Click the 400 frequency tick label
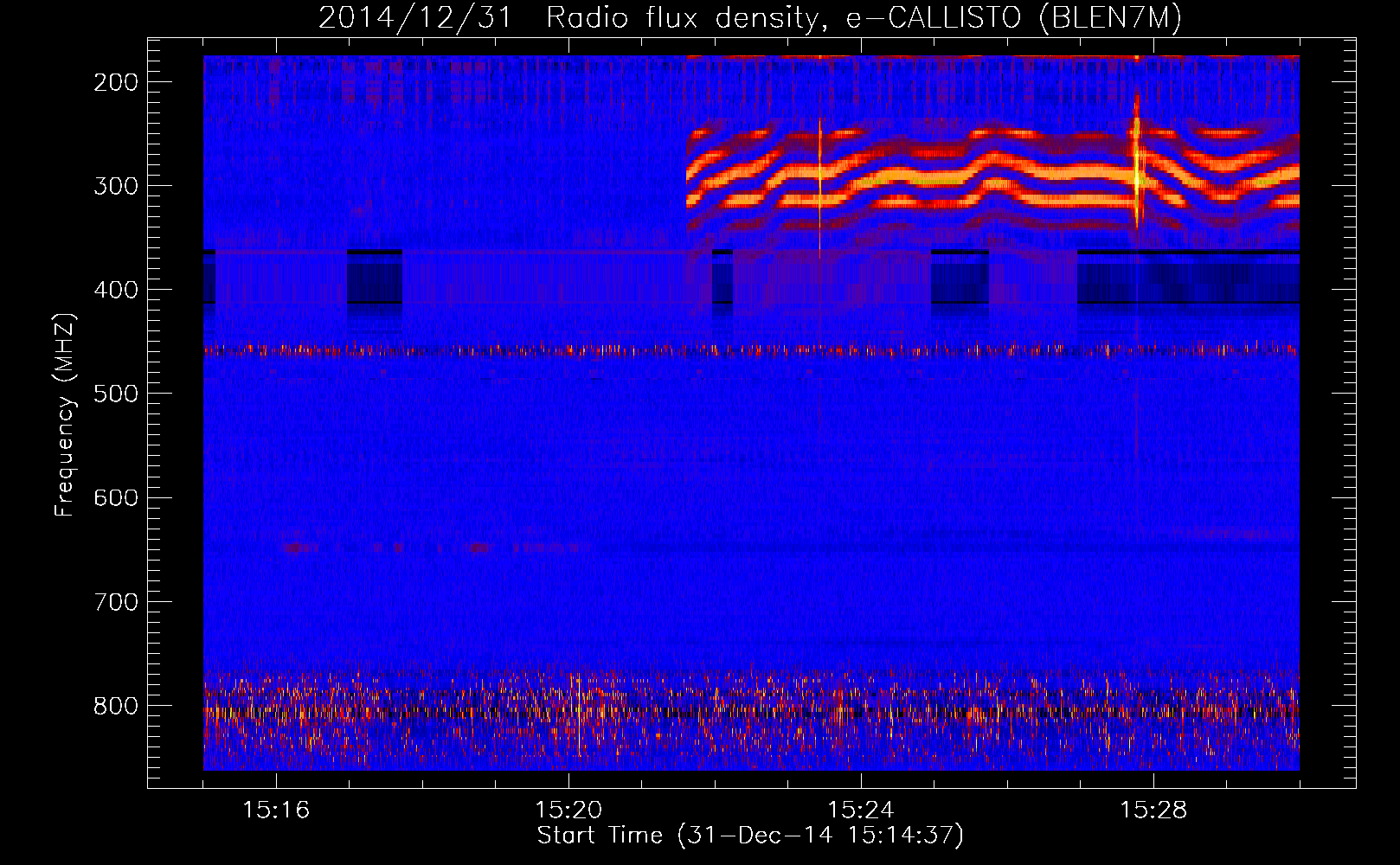The height and width of the screenshot is (865, 1400). (115, 290)
